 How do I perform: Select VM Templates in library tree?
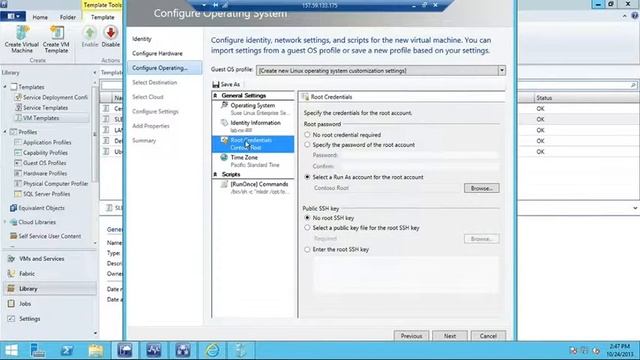pos(41,118)
